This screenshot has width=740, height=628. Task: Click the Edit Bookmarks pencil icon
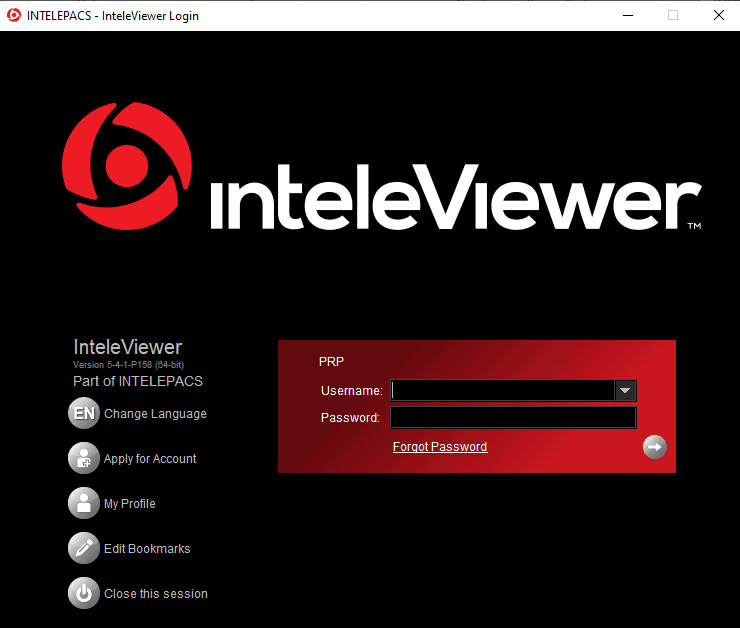pyautogui.click(x=84, y=548)
